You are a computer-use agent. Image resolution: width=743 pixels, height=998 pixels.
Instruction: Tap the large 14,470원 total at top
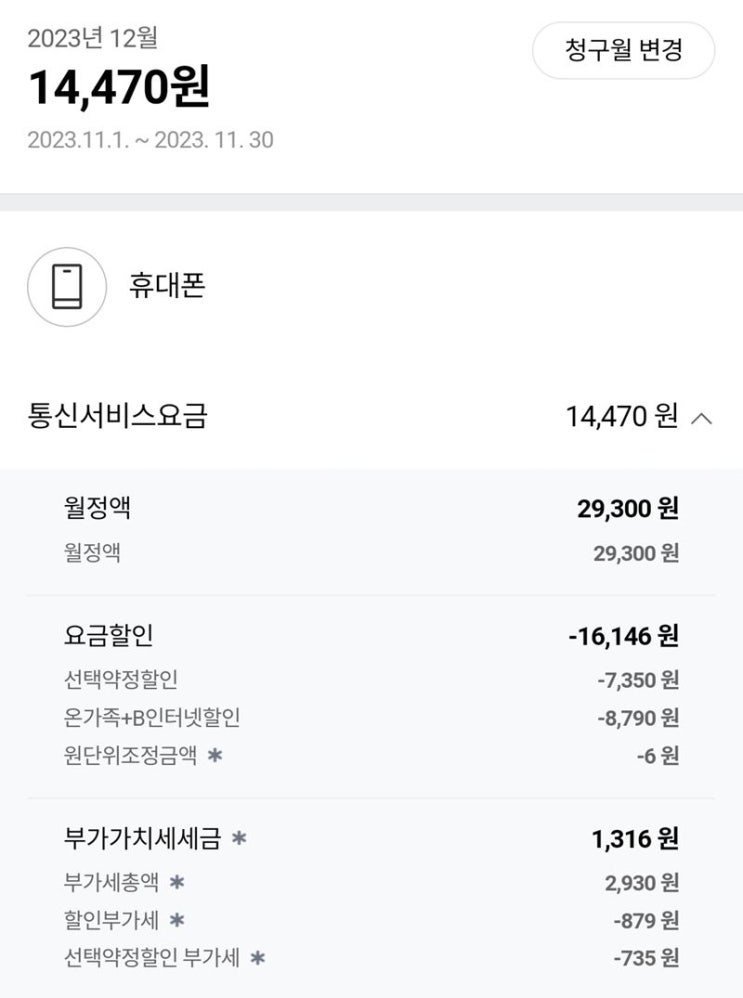pyautogui.click(x=119, y=88)
